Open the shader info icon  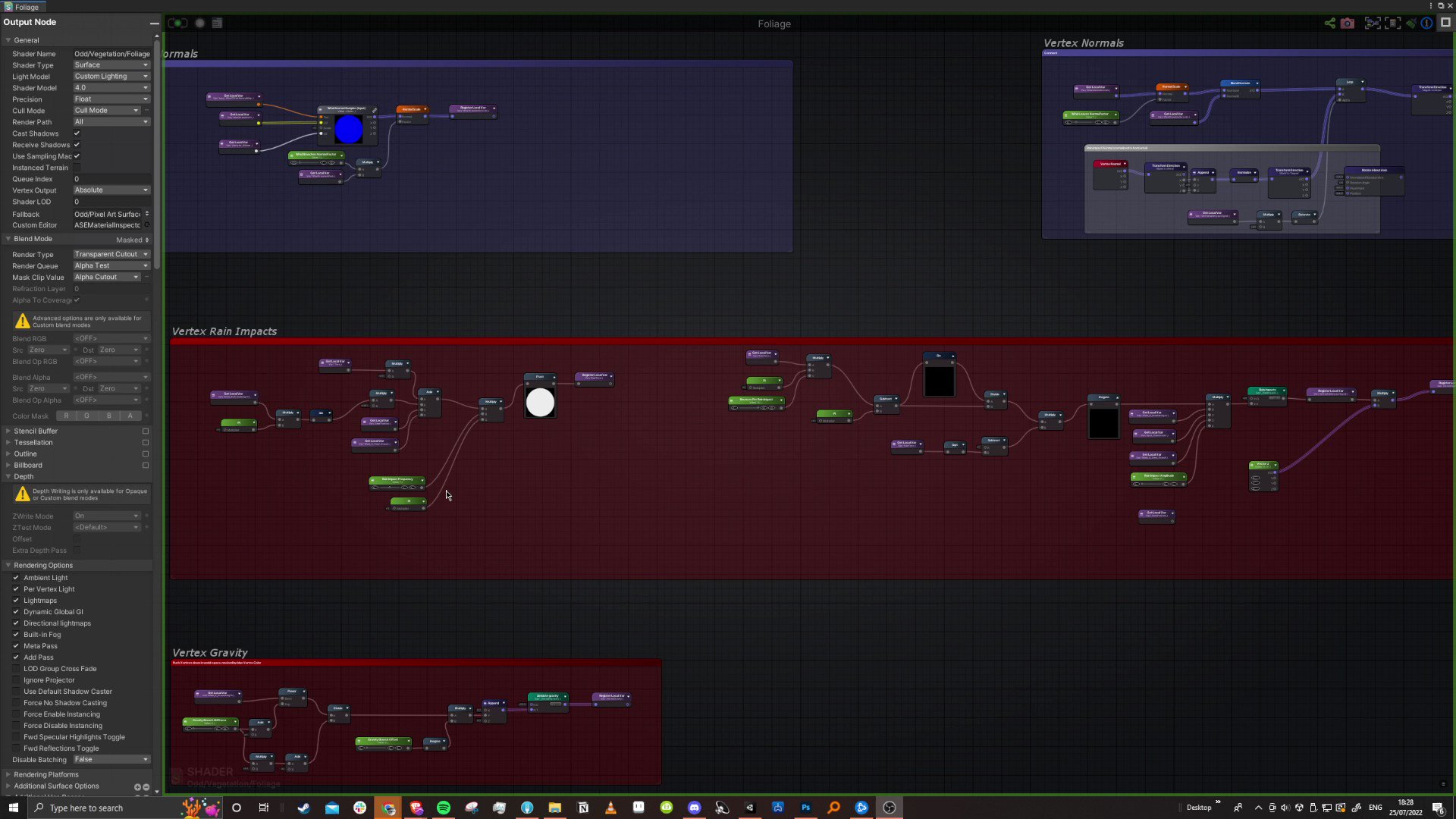click(x=1426, y=23)
